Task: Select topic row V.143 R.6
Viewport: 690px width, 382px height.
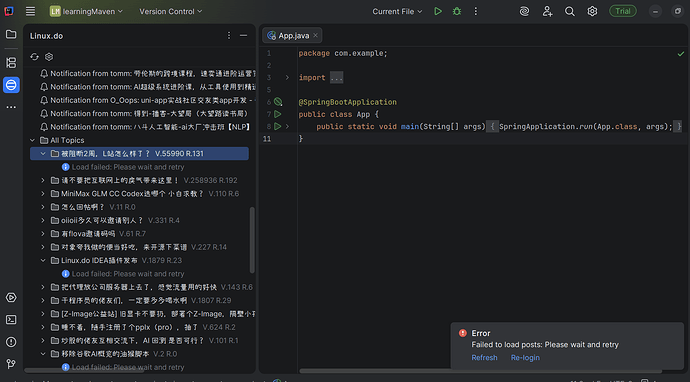Action: tap(151, 287)
